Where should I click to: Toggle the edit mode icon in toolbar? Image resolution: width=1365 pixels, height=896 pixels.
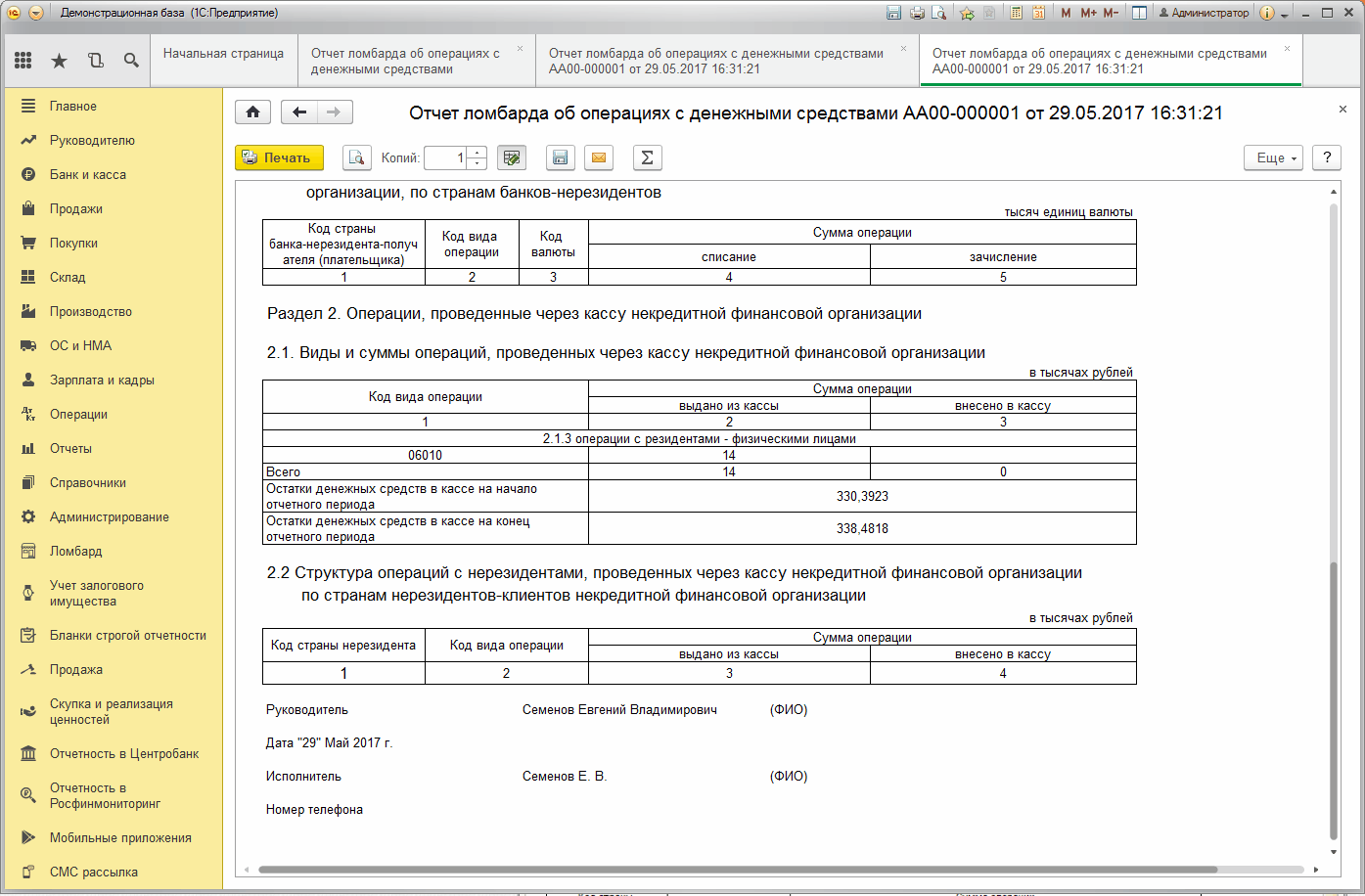click(x=512, y=157)
